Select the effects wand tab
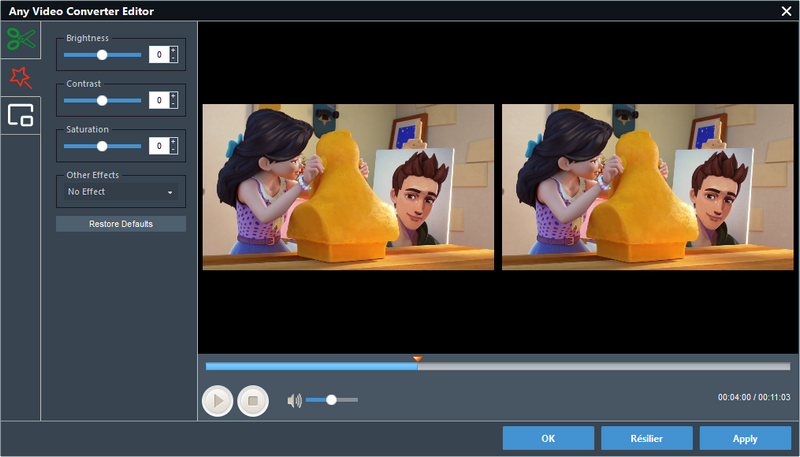800x457 pixels. click(x=21, y=78)
